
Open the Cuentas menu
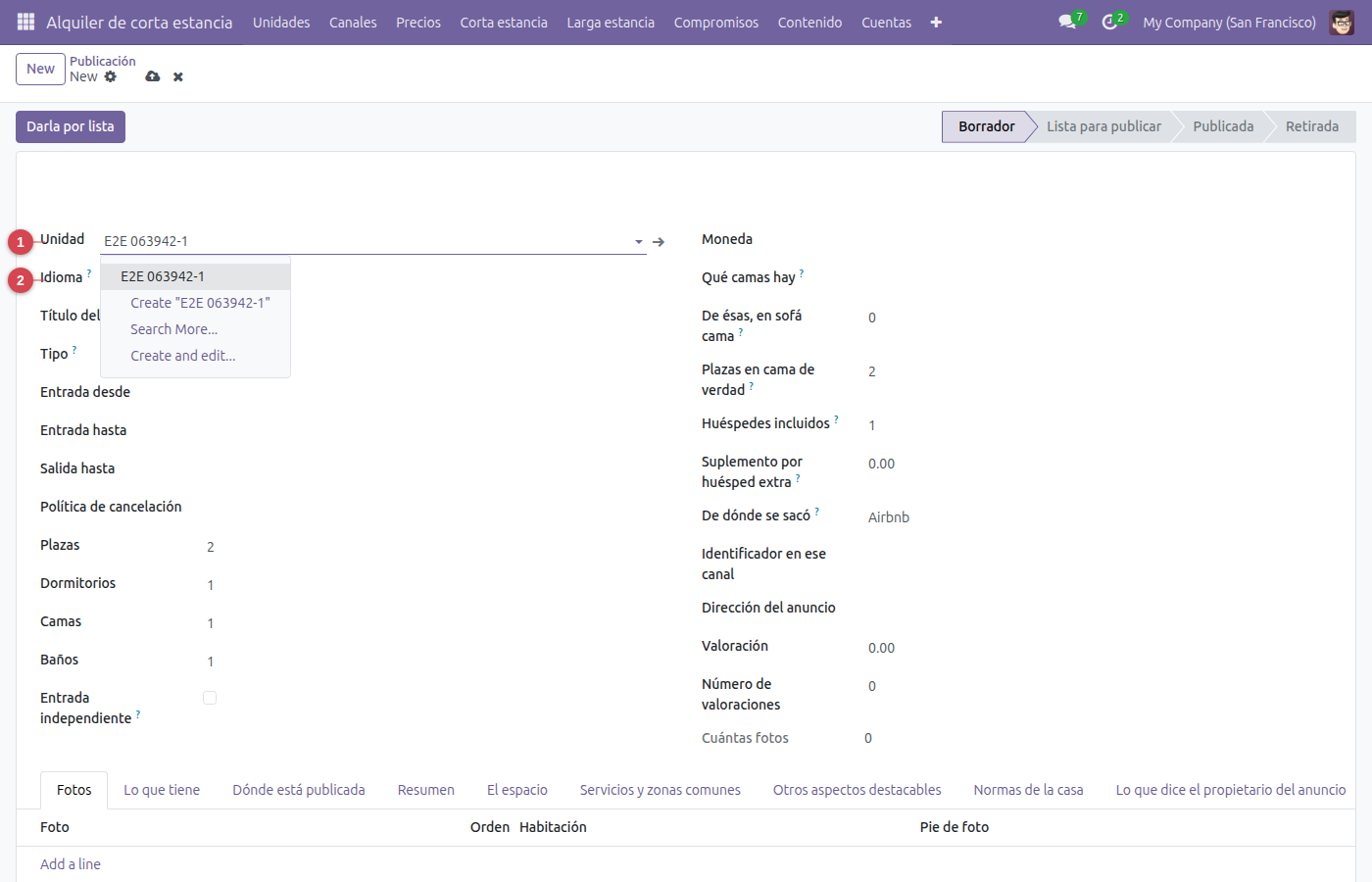coord(886,22)
